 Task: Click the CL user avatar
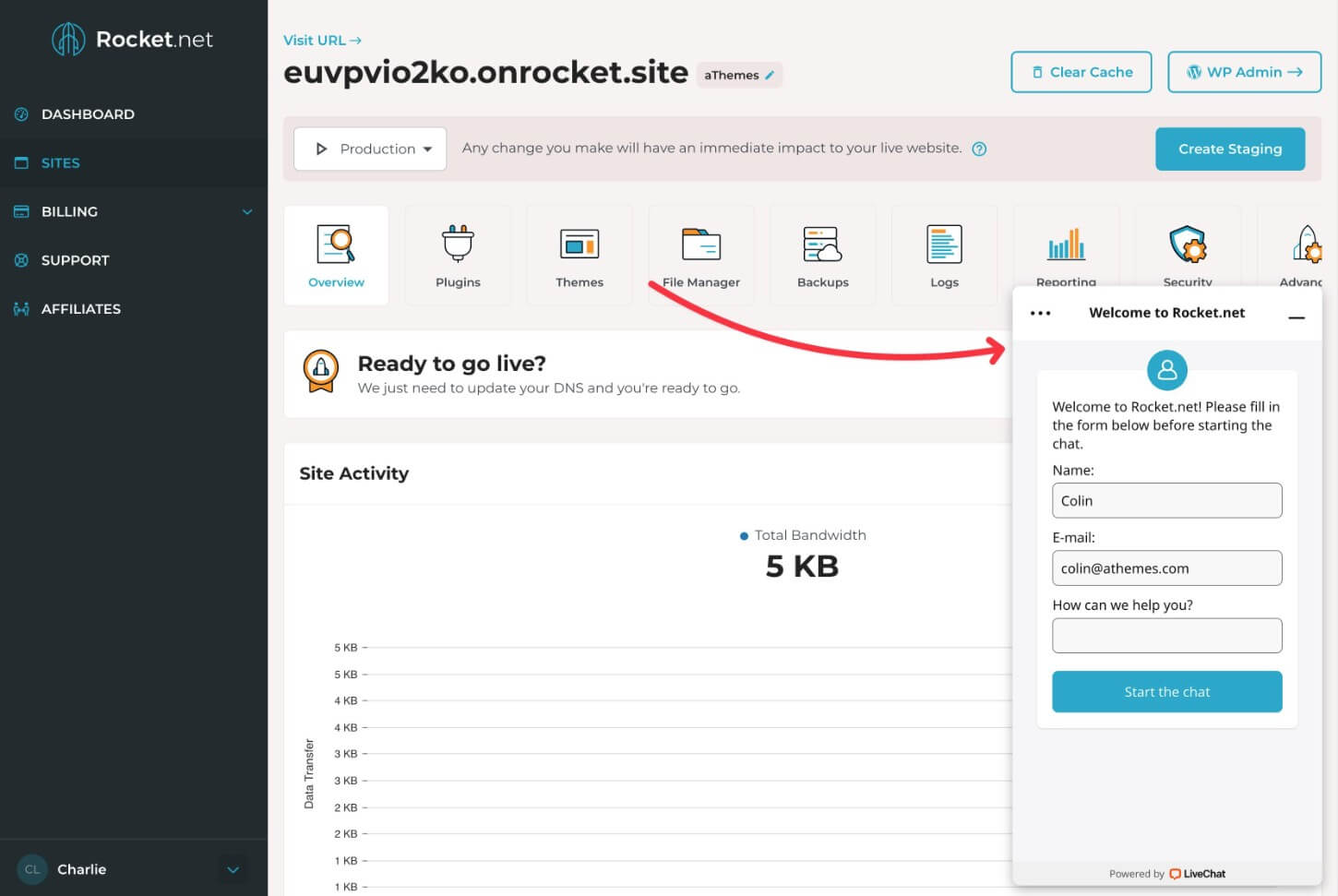(x=32, y=869)
